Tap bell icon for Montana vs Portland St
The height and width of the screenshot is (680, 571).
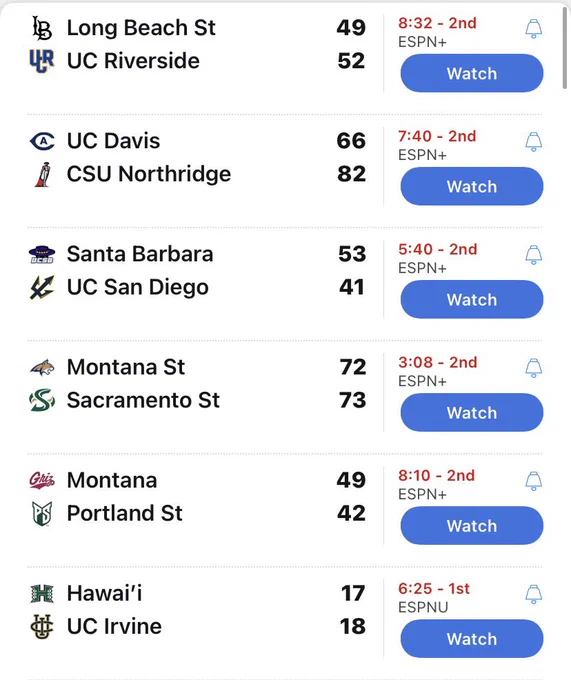pos(534,481)
